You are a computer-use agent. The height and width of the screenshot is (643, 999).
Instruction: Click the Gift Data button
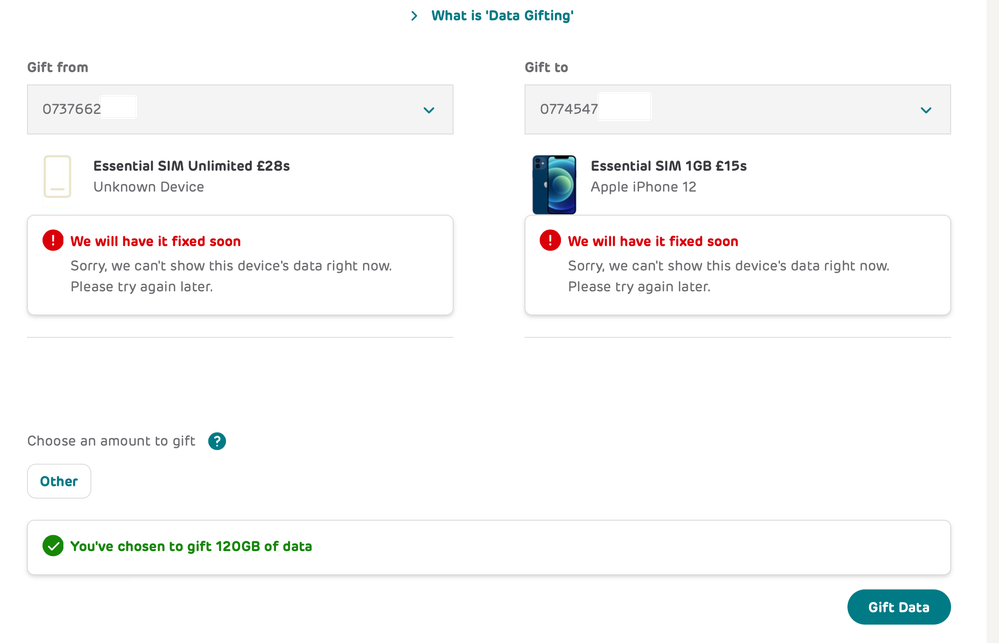click(x=898, y=607)
